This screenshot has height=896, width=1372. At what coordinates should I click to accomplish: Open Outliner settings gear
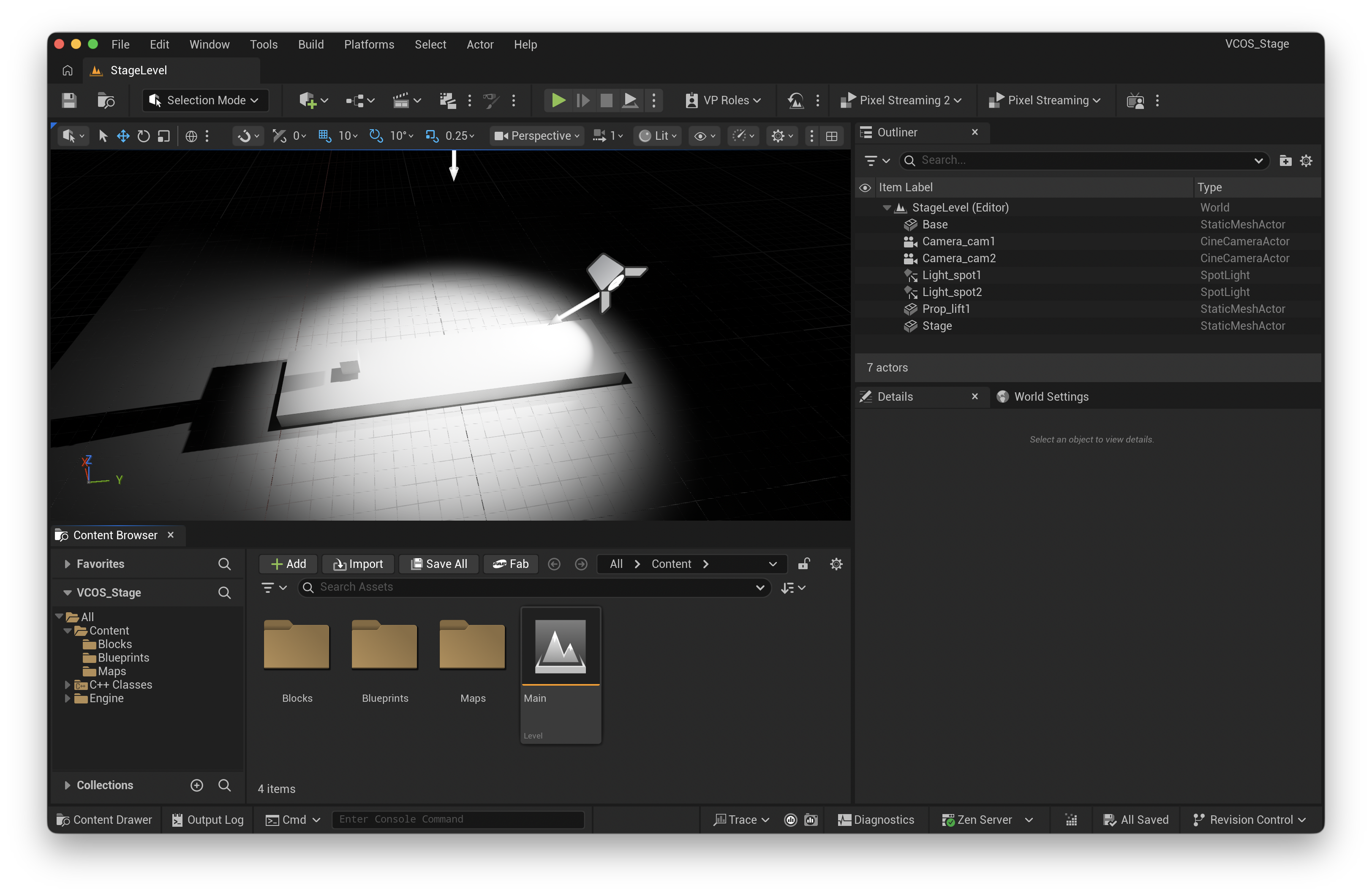1306,161
